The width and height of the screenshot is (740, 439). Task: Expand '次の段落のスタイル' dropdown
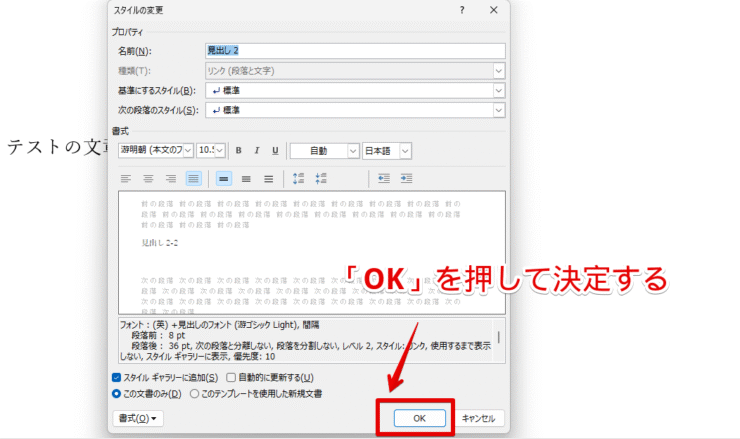click(x=499, y=110)
